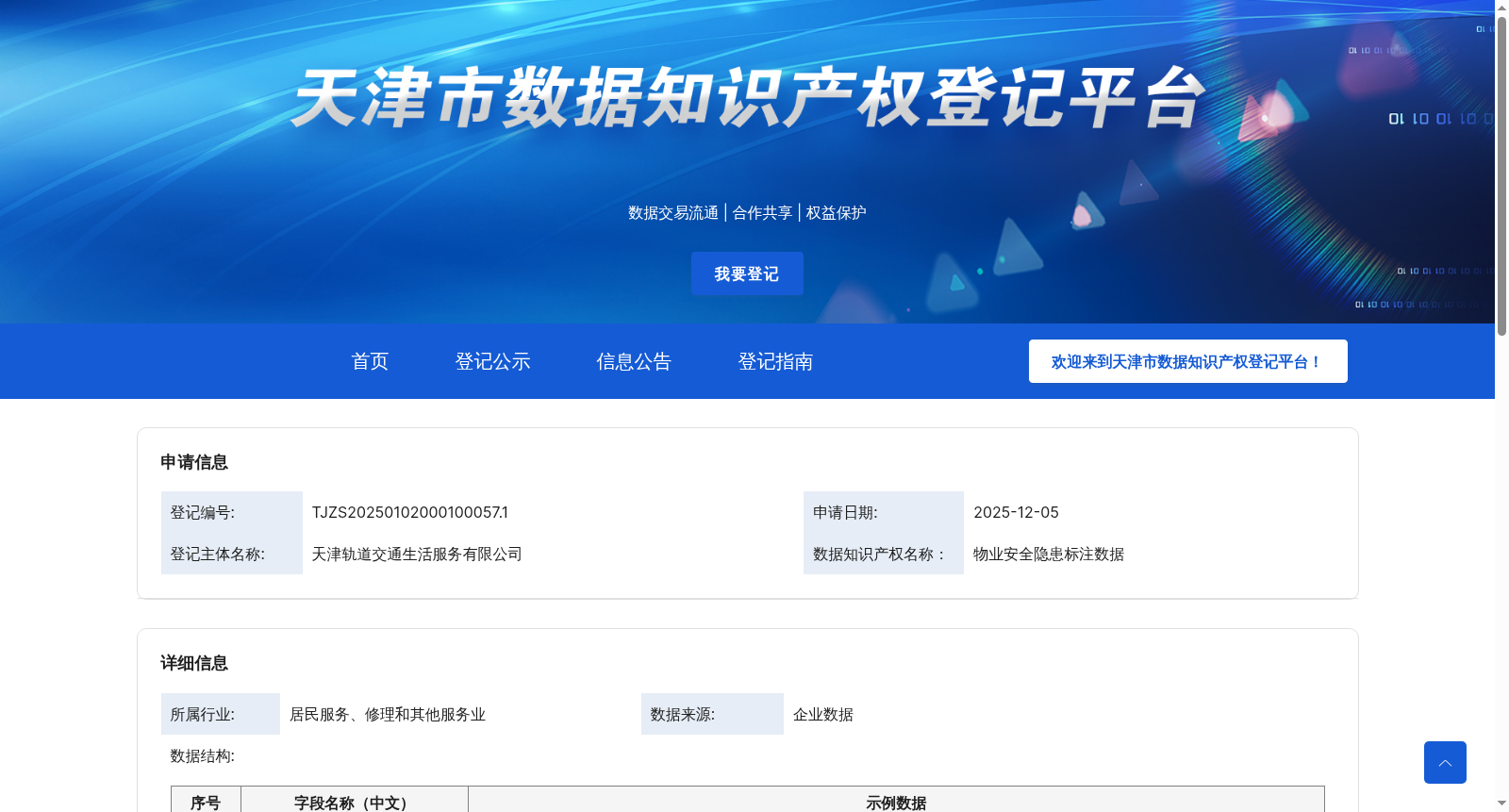Select registration number TJZS20250102000100057.1
Image resolution: width=1509 pixels, height=812 pixels.
click(x=410, y=512)
